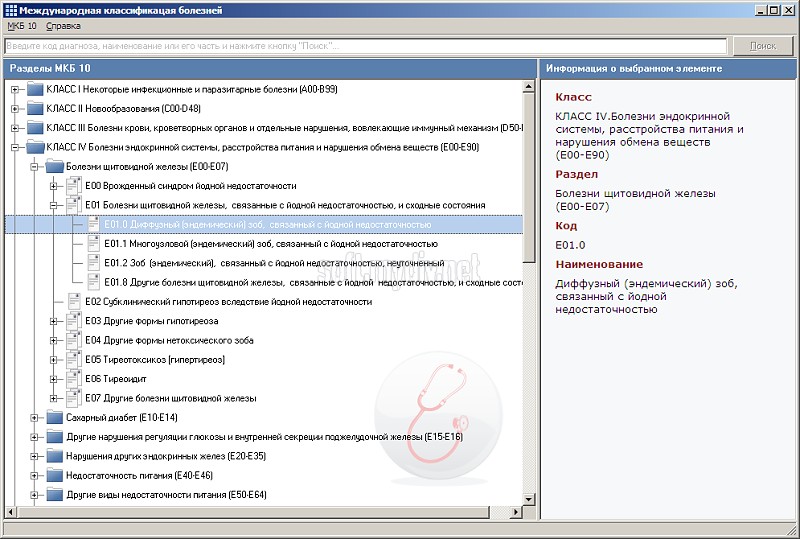Click vertical scrollbar down arrow
Screen dimensions: 800x539
coord(529,499)
